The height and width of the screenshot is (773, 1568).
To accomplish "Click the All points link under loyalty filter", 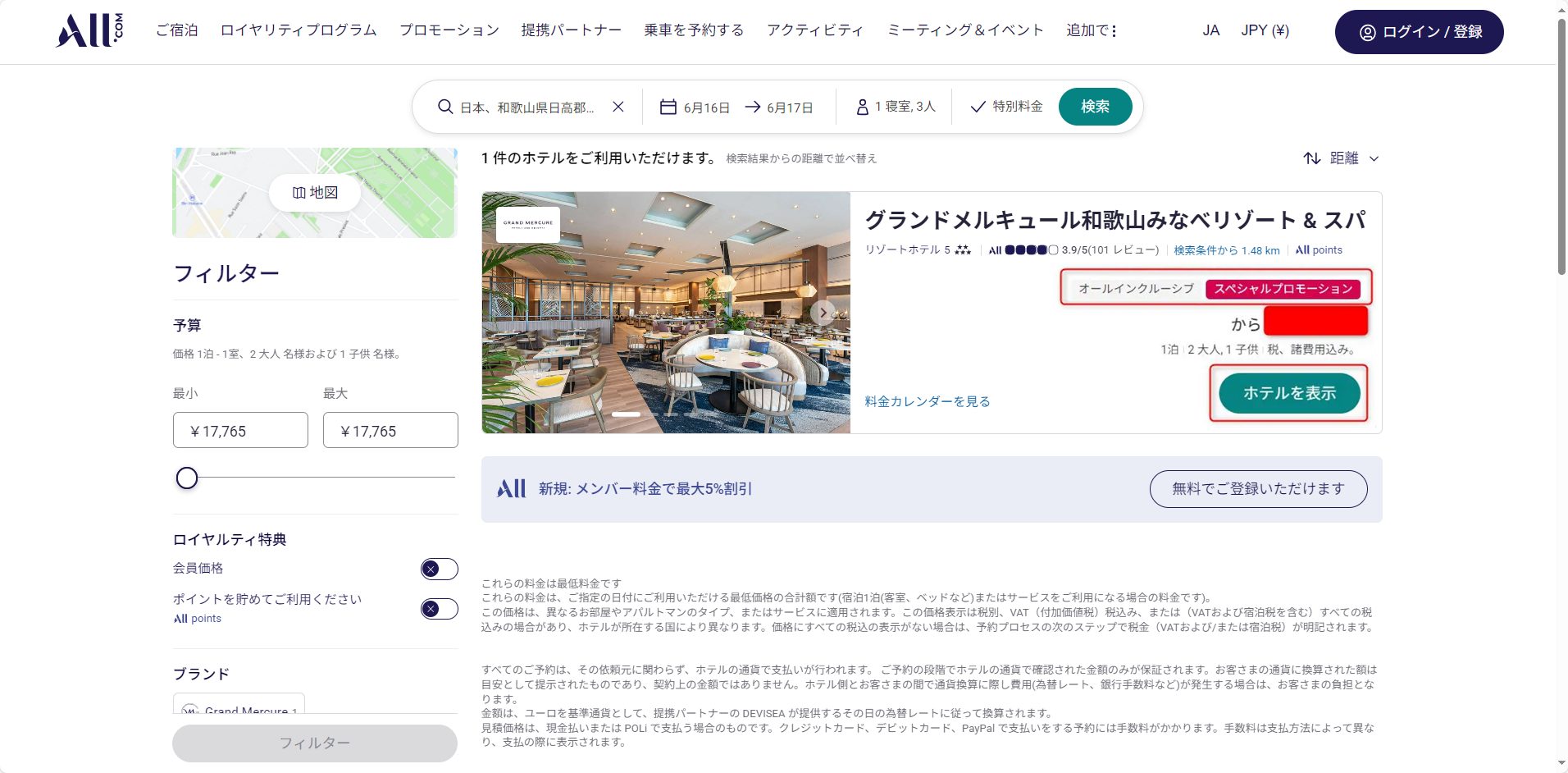I will point(198,619).
